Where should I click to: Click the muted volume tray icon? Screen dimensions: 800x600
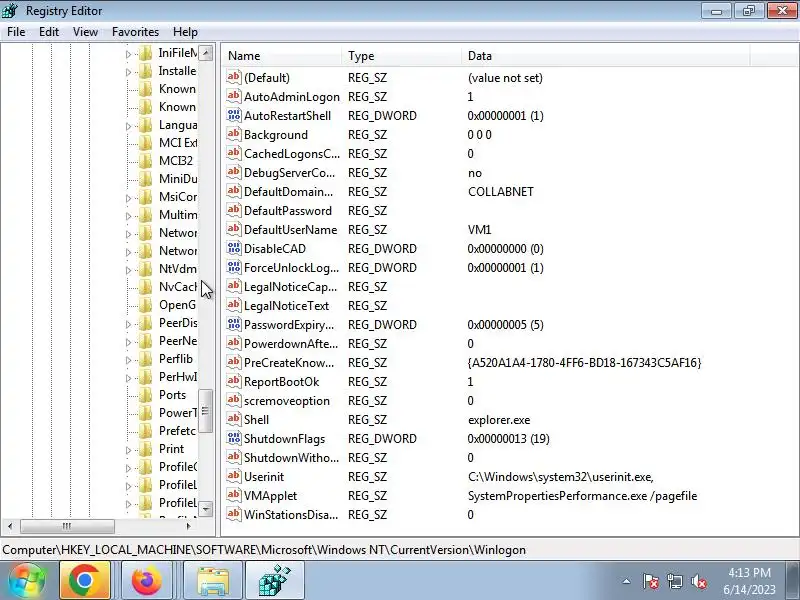698,581
